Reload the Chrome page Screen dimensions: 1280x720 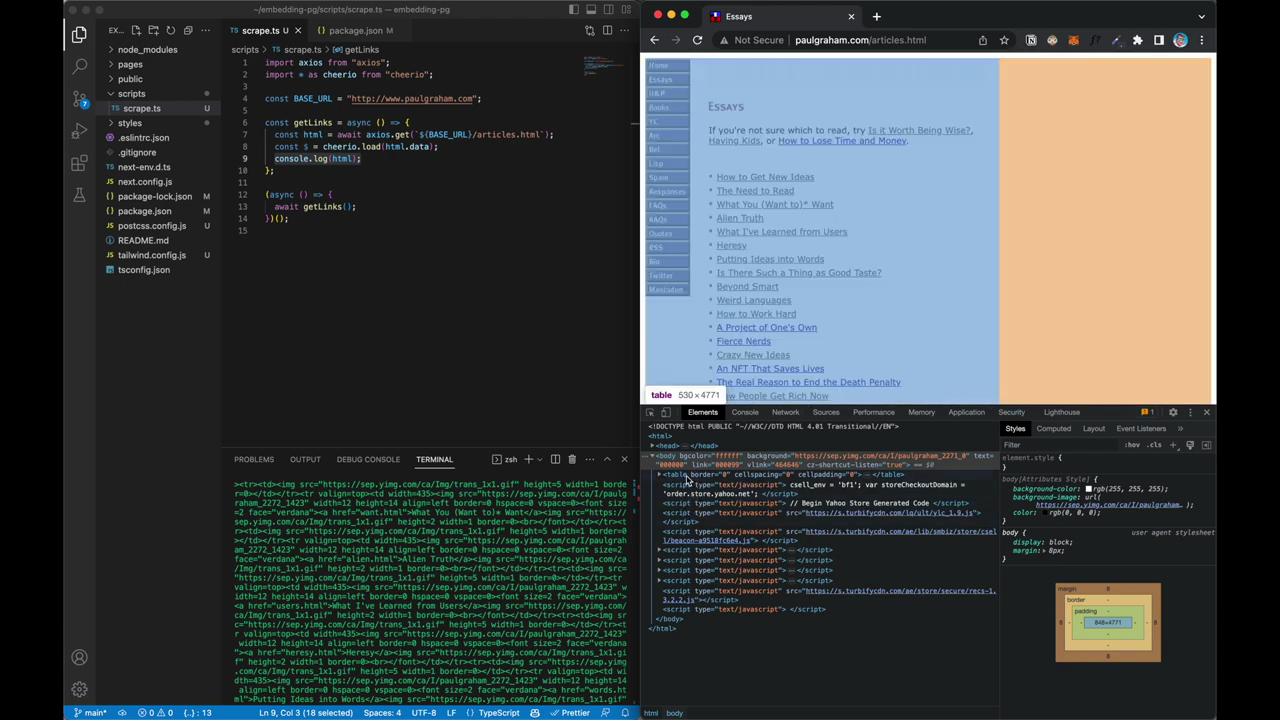[x=697, y=40]
